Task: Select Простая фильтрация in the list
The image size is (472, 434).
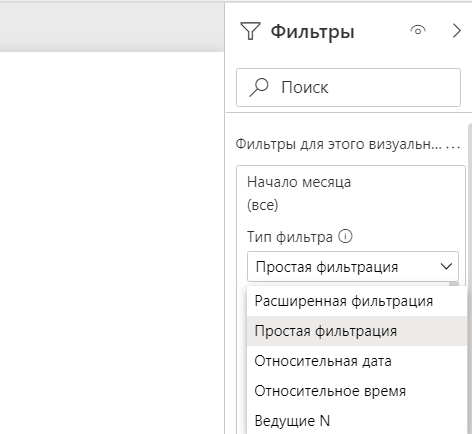Action: point(357,331)
